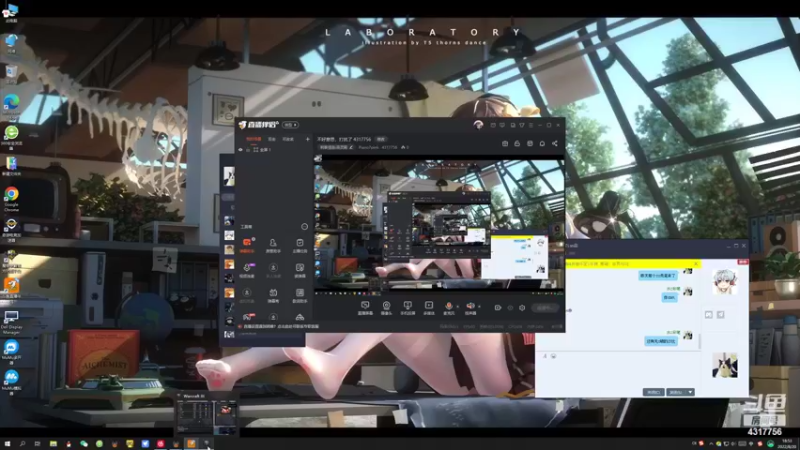Add a new scene with the plus icon
The width and height of the screenshot is (800, 450).
click(308, 139)
